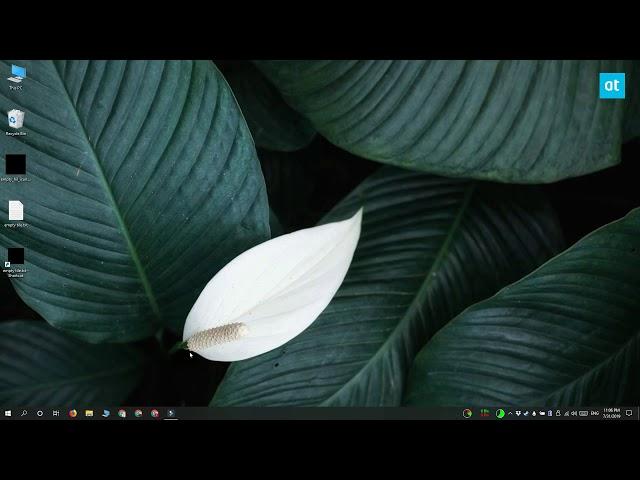Open network signal tray icon
640x480 pixels.
coord(567,413)
